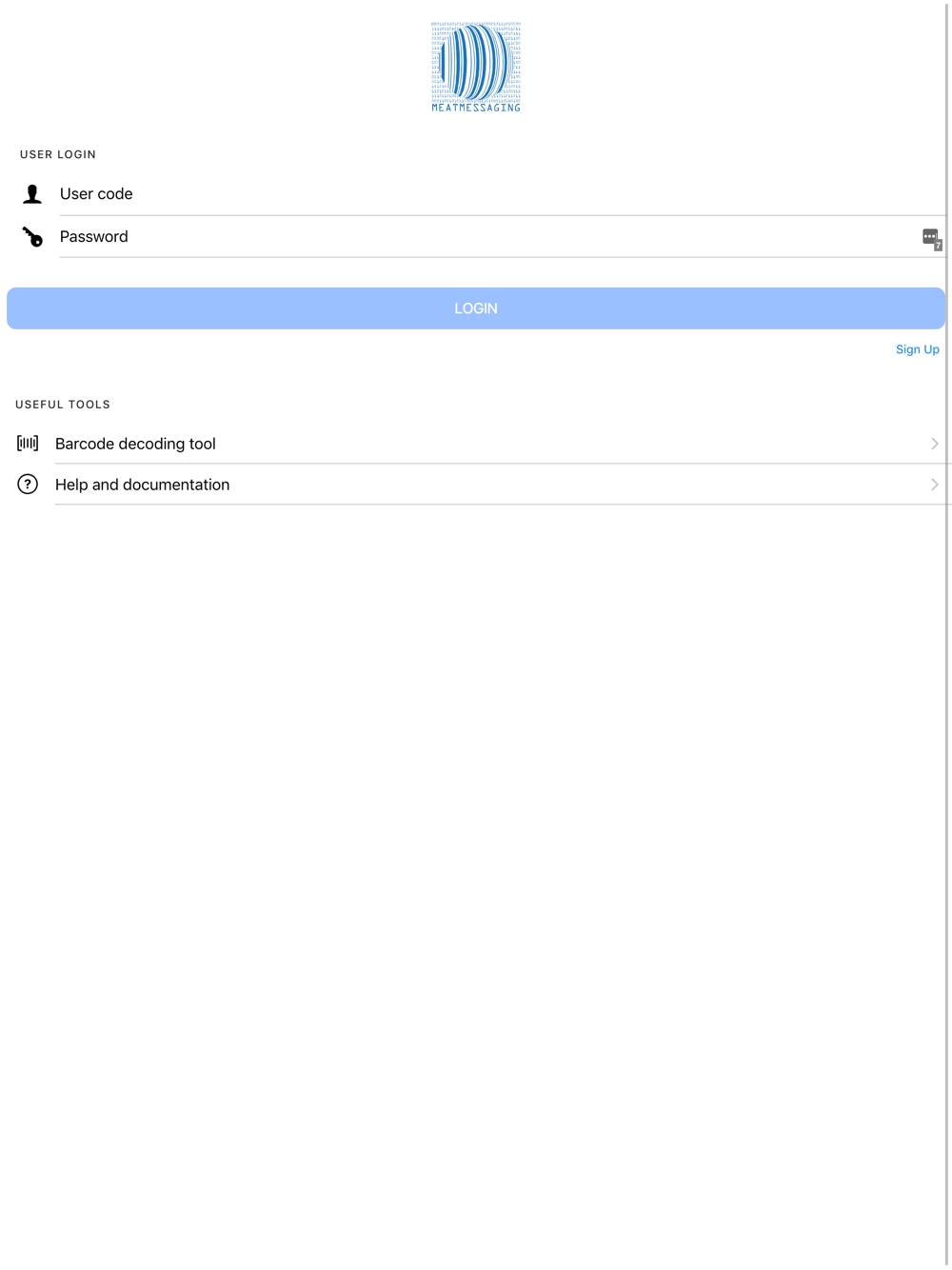Follow the Sign Up link
This screenshot has width=952, height=1270.
(918, 349)
